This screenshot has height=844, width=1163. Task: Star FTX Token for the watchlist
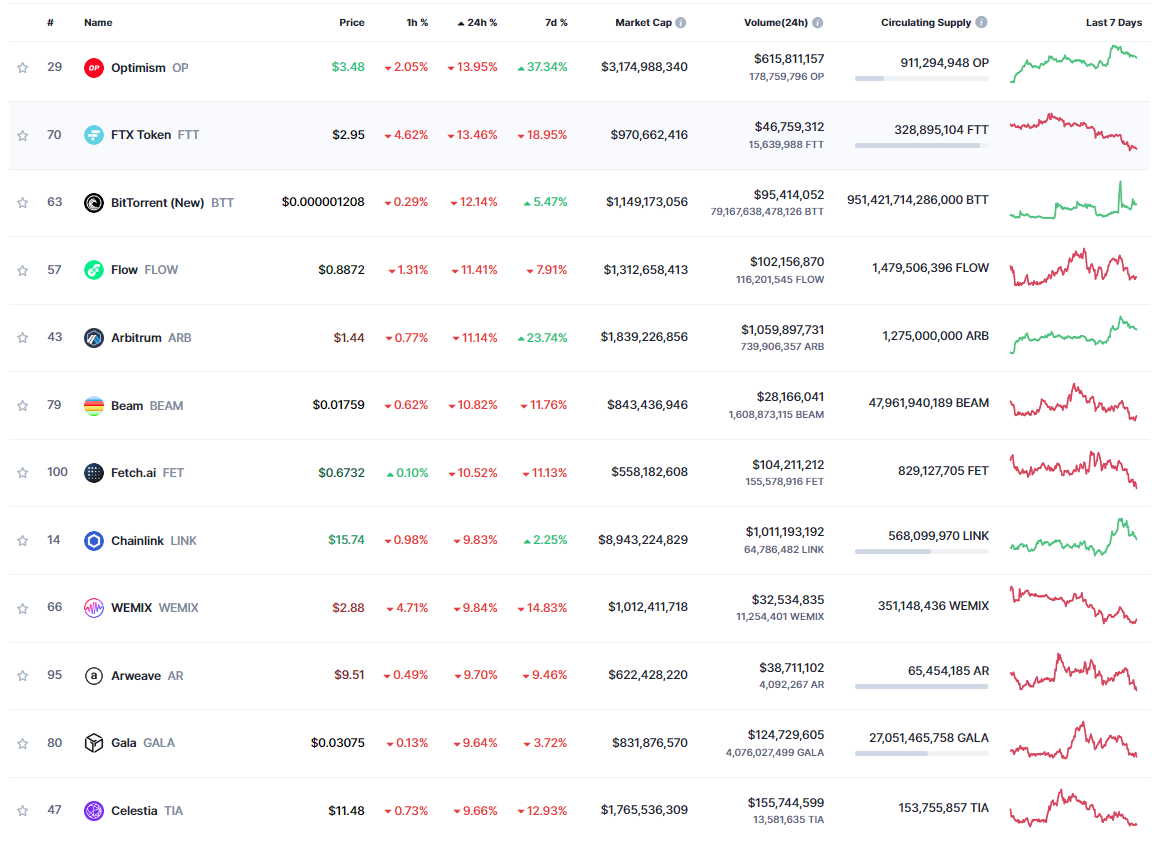pos(23,135)
